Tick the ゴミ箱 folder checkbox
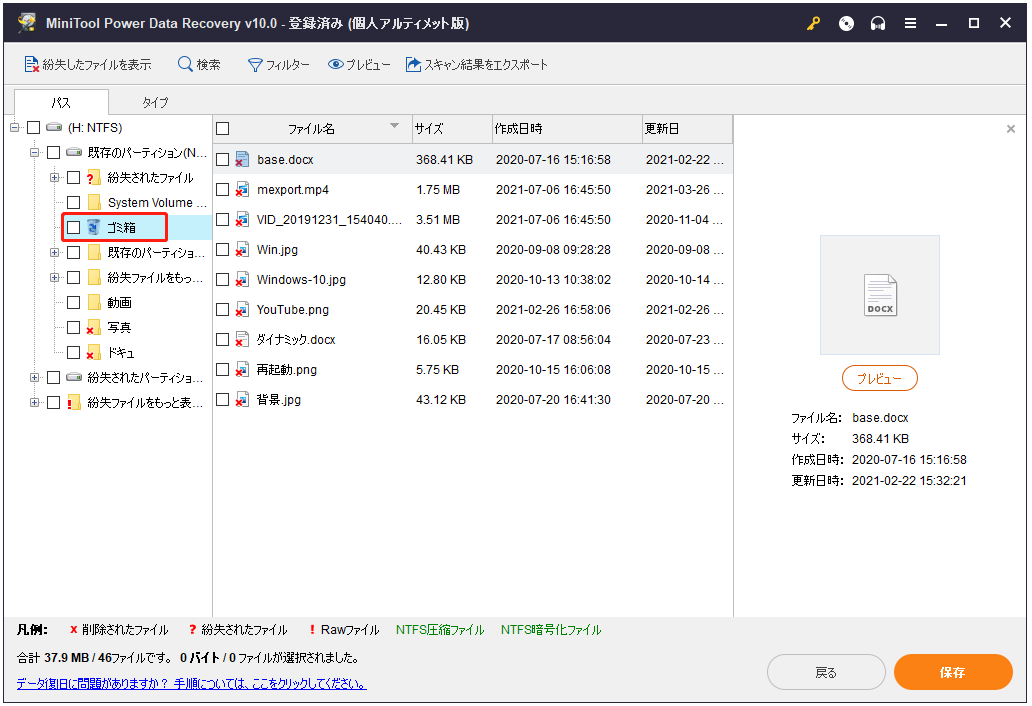The height and width of the screenshot is (706, 1032). tap(74, 228)
